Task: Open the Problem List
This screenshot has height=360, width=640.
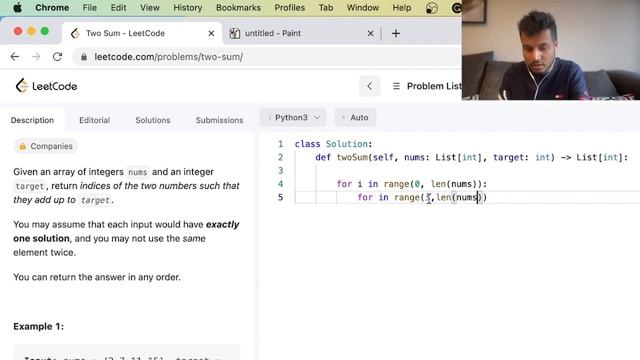Action: 434,86
